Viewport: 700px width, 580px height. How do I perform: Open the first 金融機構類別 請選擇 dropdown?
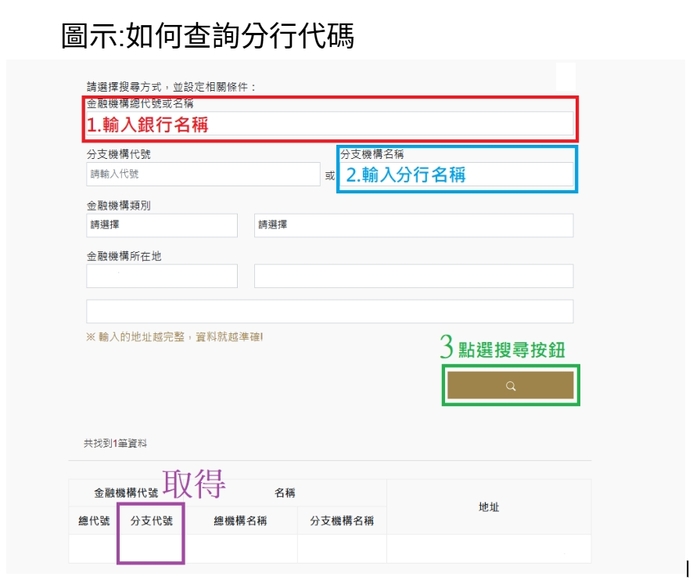pos(162,225)
